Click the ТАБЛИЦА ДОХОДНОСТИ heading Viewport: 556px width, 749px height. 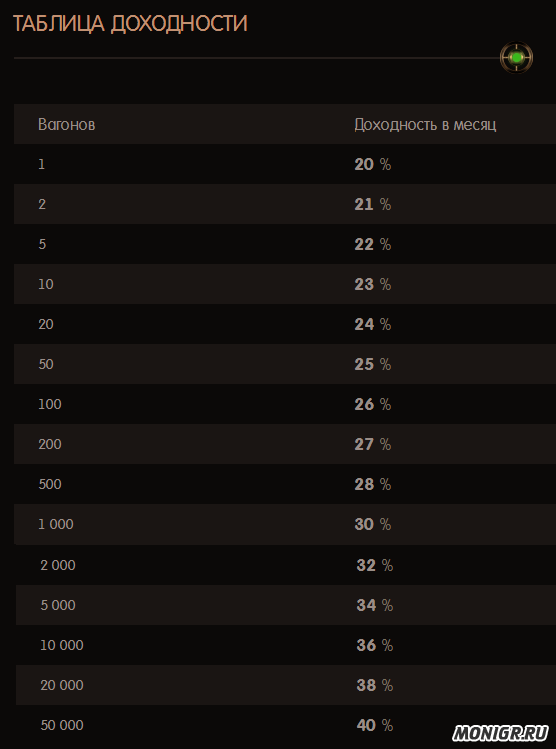coord(130,24)
